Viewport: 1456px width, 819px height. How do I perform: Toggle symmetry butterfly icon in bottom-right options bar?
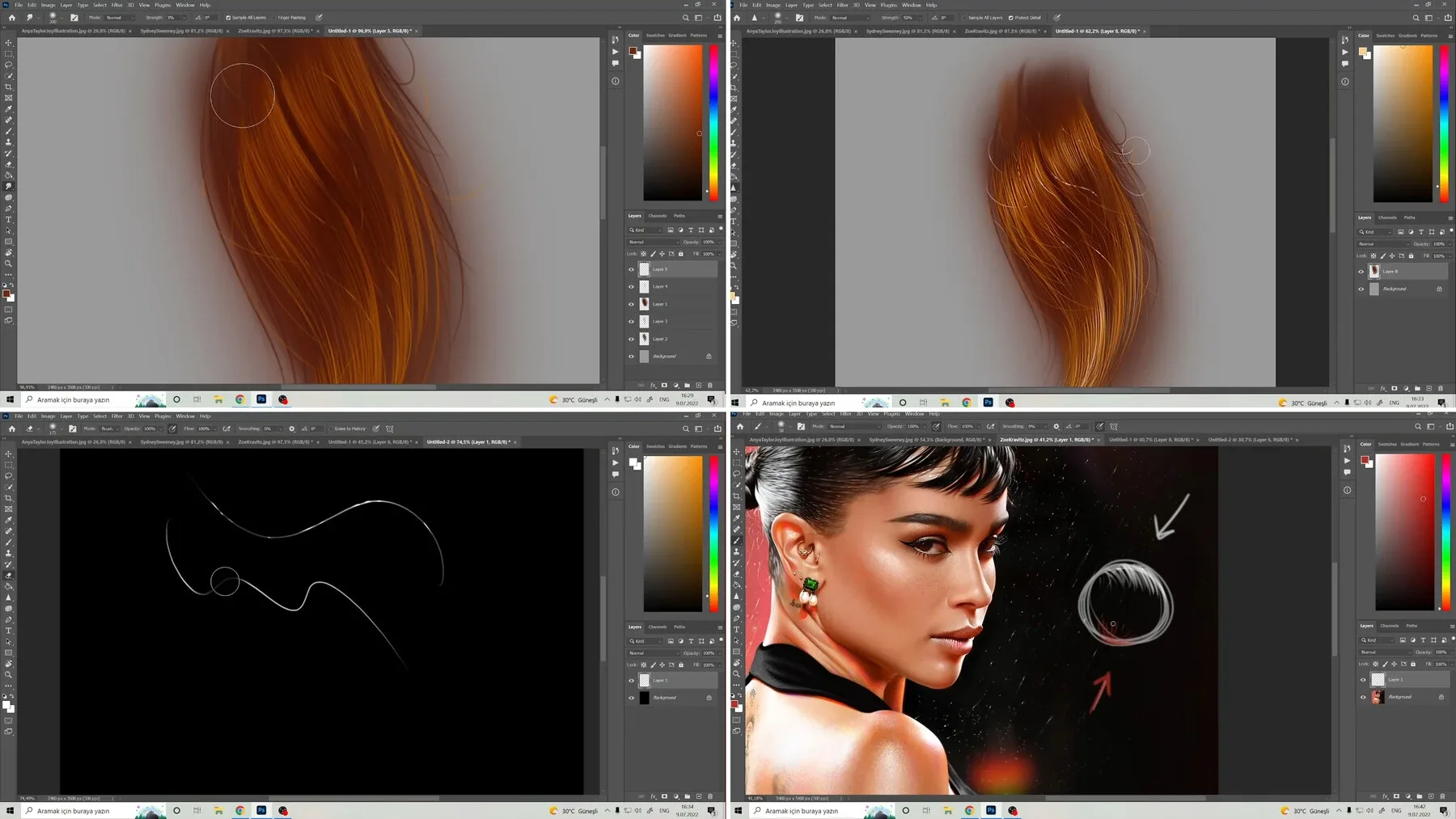tap(1114, 426)
